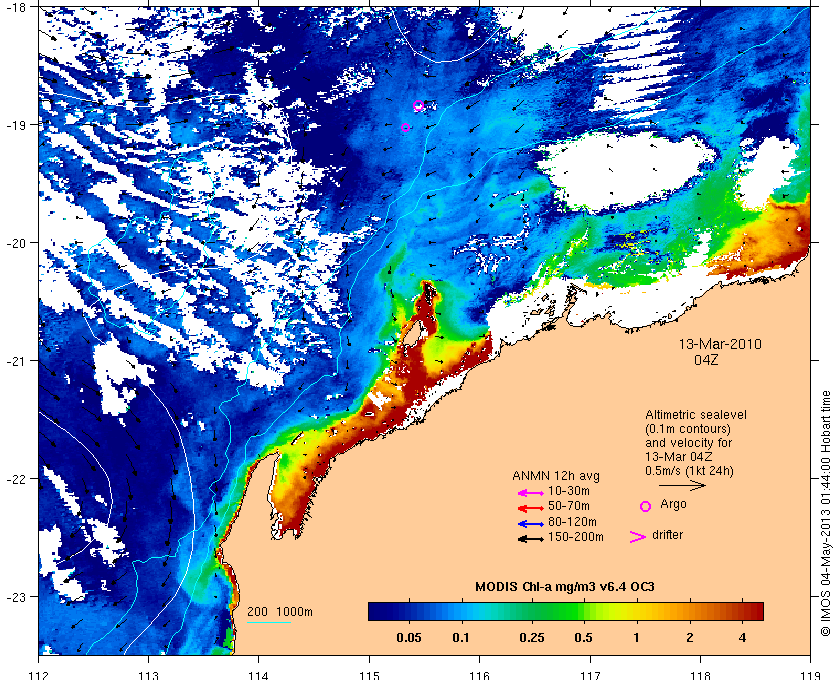Click the colorbar value '4'
Viewport: 840px width, 680px height.
[x=742, y=638]
